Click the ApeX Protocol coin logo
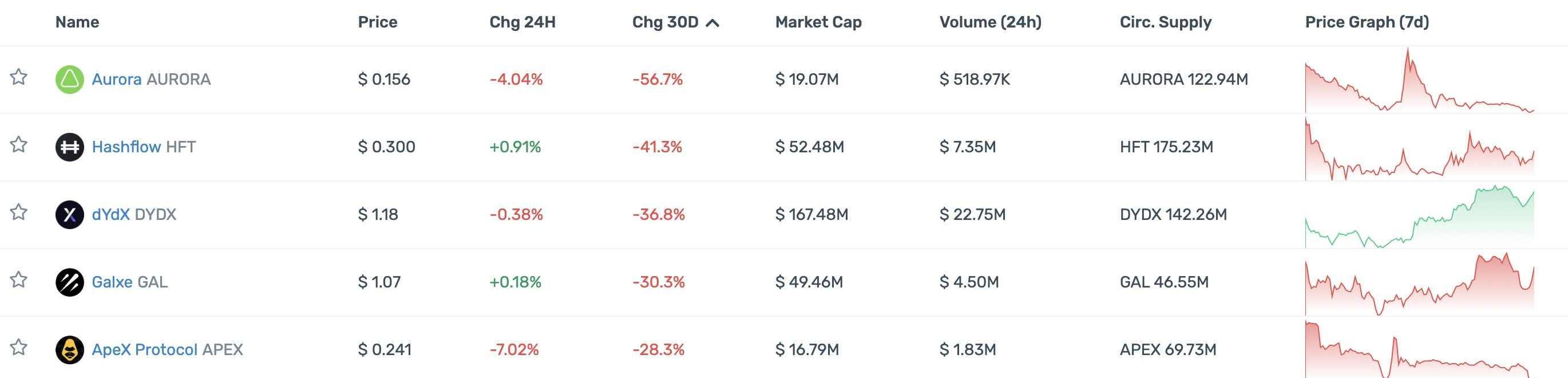 69,350
